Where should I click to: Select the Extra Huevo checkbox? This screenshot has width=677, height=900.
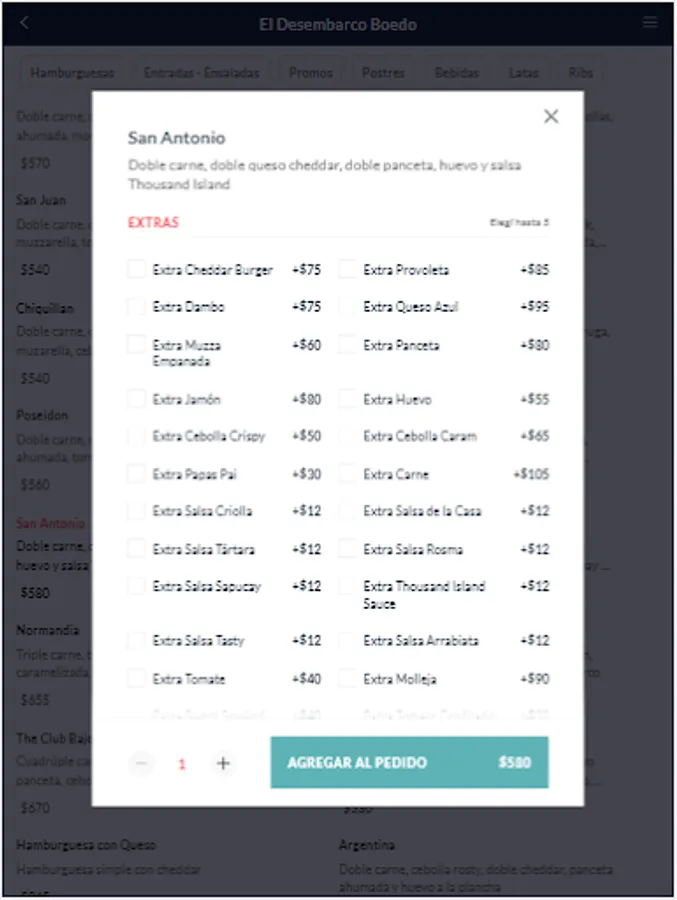click(x=347, y=399)
